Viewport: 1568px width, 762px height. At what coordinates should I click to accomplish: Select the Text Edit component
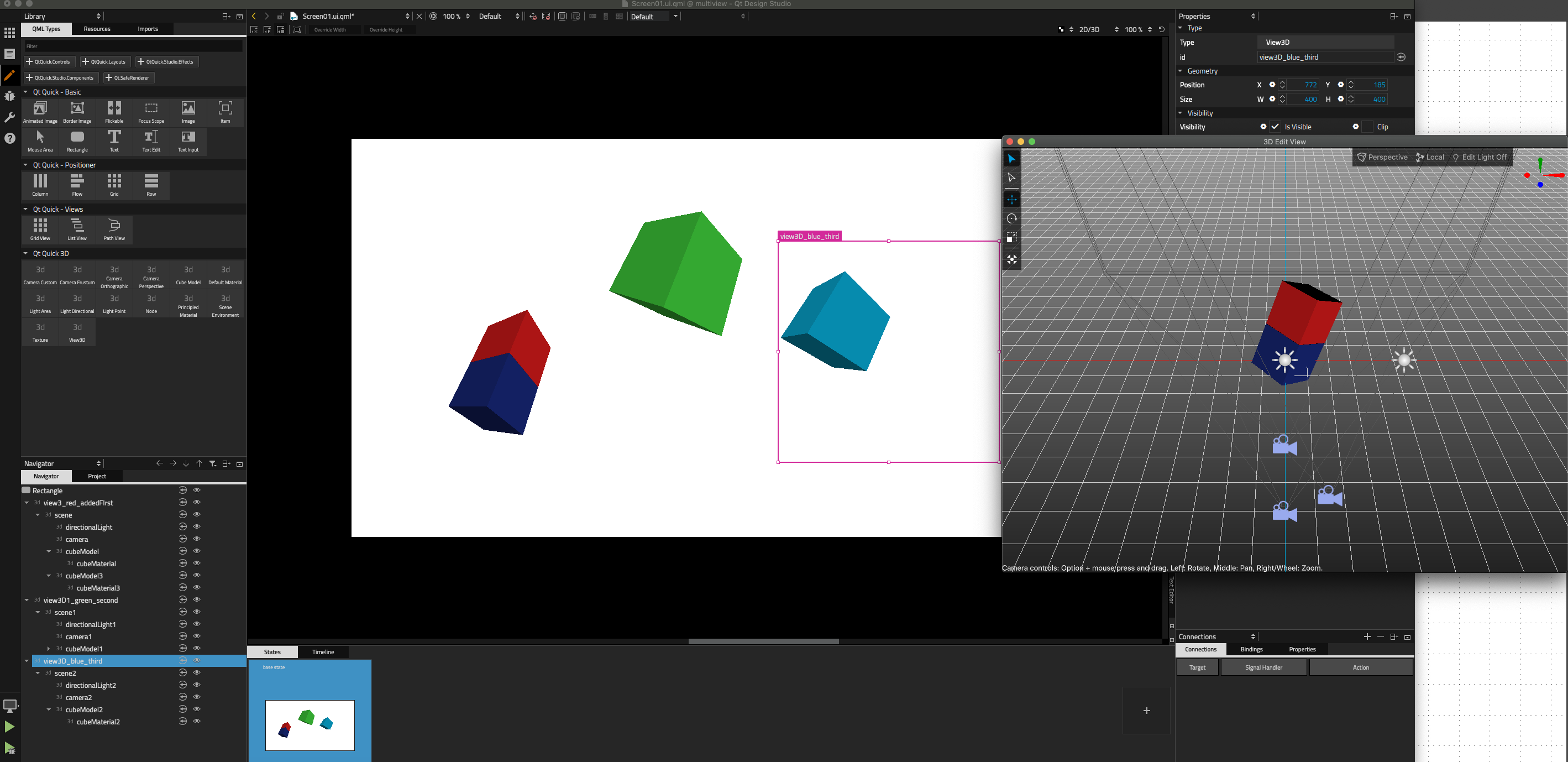click(x=151, y=140)
